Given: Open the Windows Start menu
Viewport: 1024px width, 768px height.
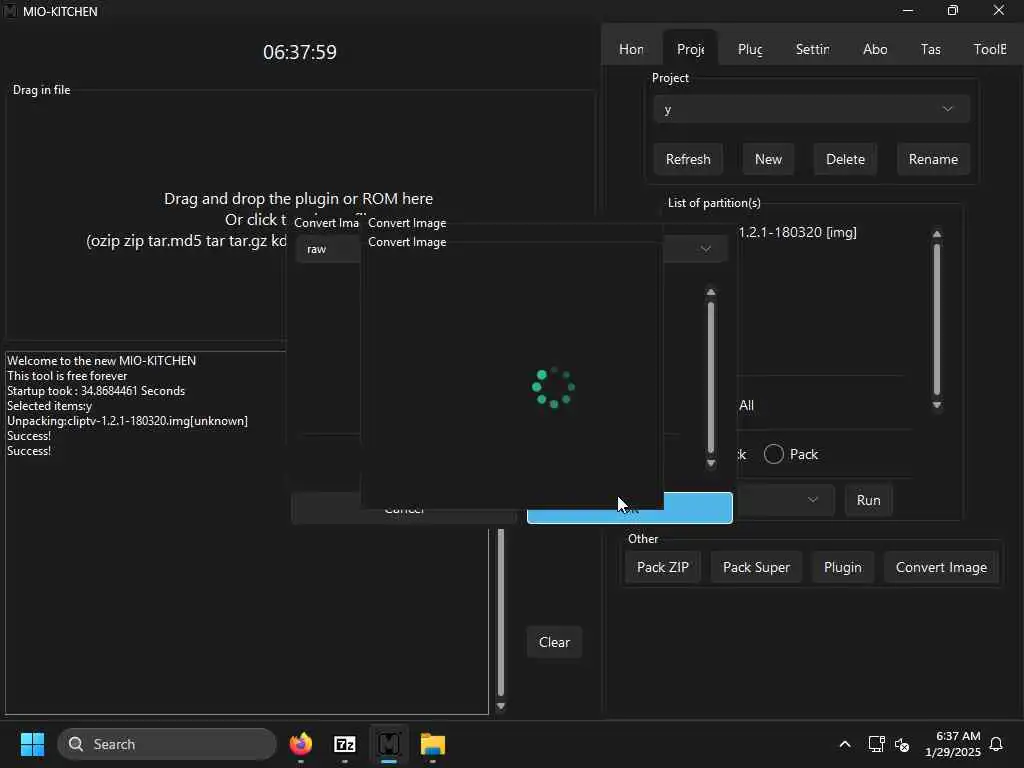Looking at the screenshot, I should click(32, 744).
